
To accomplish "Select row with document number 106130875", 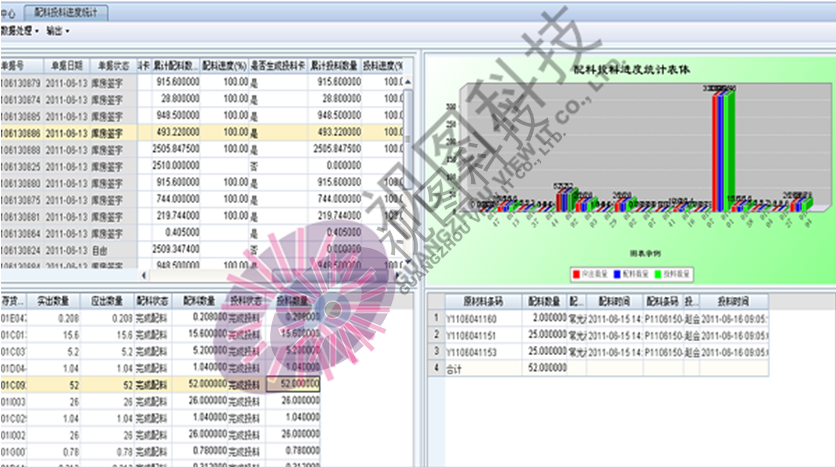I will click(203, 199).
